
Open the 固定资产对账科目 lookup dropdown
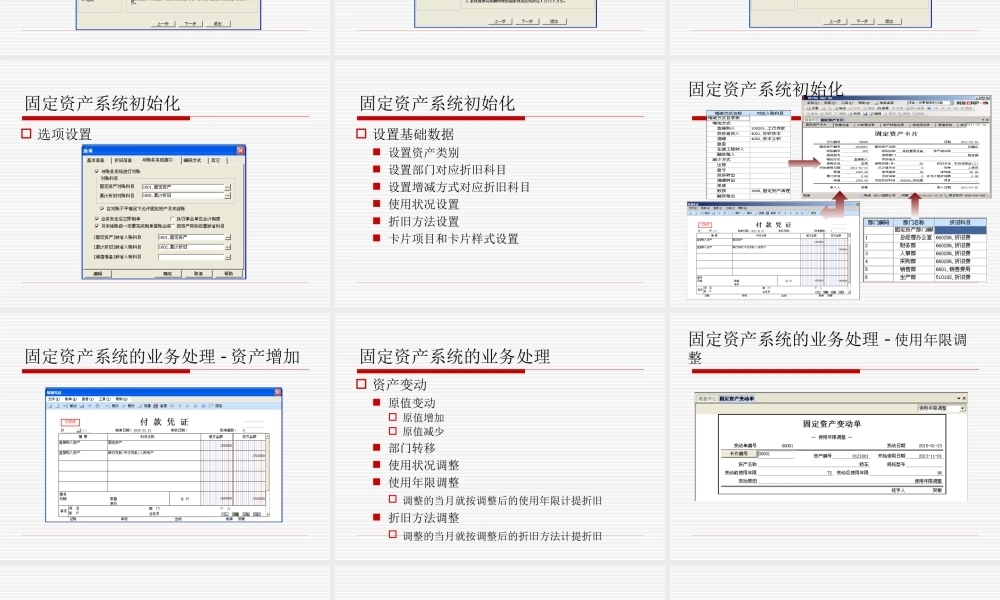227,187
